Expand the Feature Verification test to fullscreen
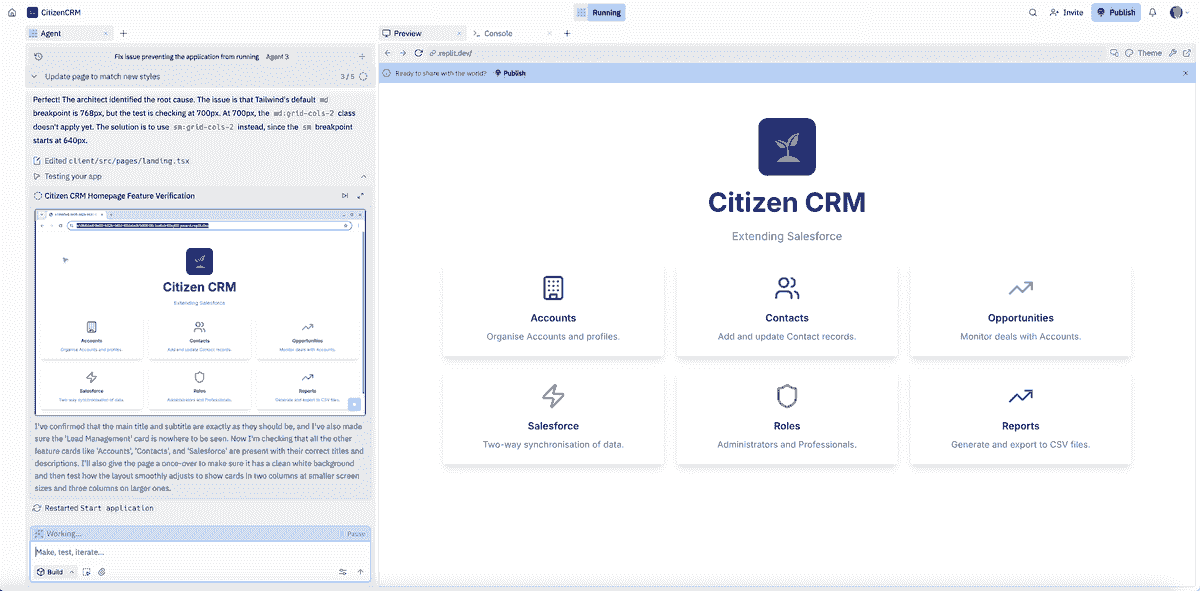 [361, 196]
